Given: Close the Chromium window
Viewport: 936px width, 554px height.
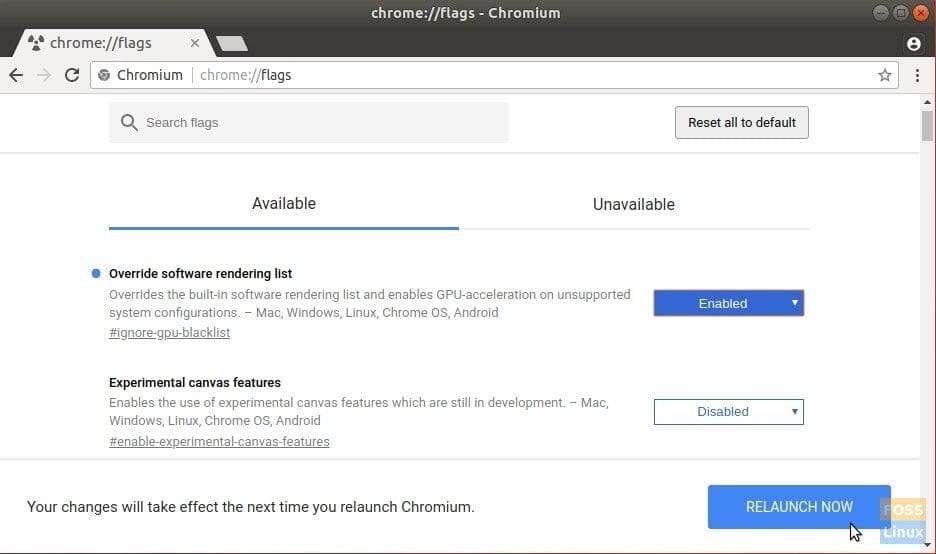Looking at the screenshot, I should [x=921, y=13].
